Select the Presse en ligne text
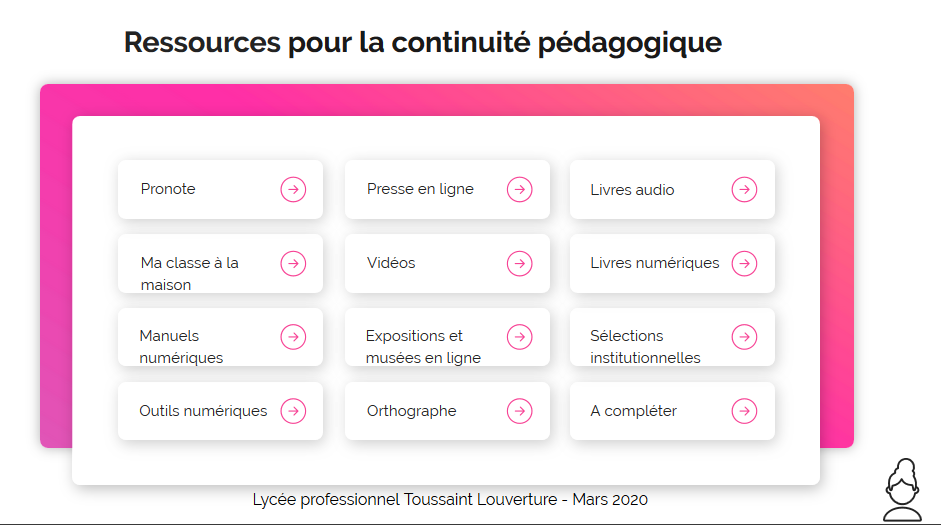 (x=420, y=189)
